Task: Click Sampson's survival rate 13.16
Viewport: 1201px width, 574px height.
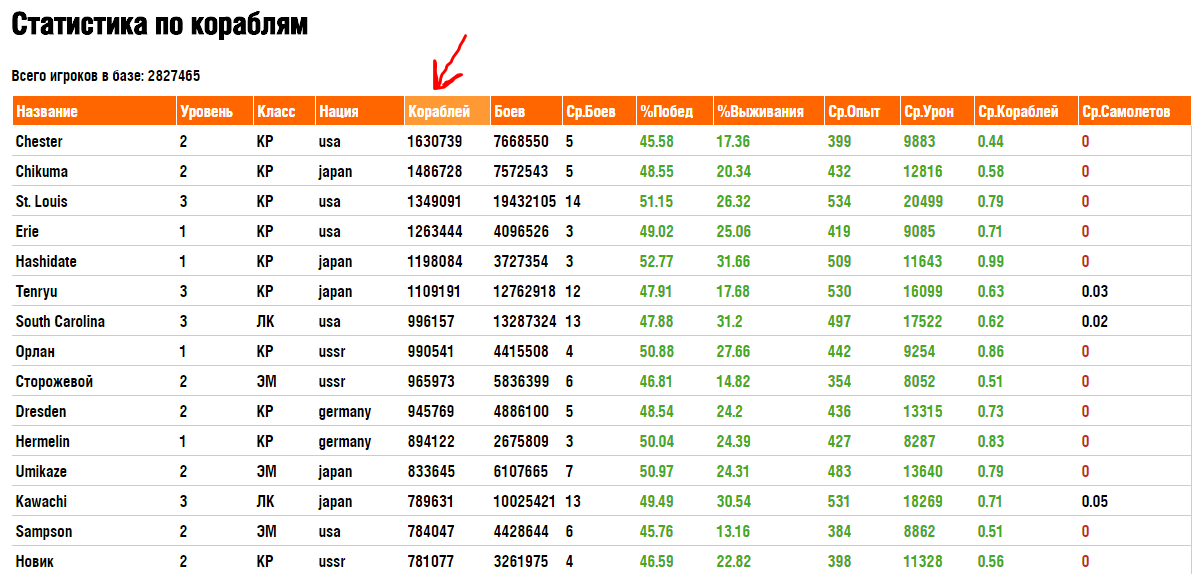Action: pos(734,532)
